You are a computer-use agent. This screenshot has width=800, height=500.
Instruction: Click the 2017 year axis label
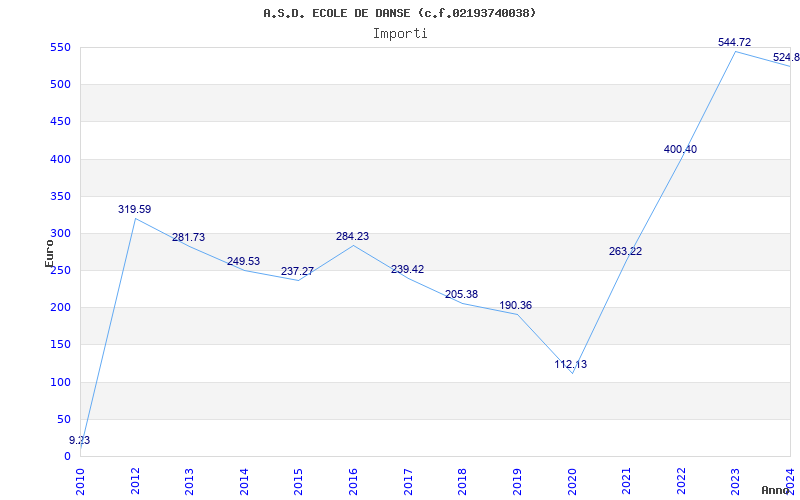pyautogui.click(x=408, y=482)
